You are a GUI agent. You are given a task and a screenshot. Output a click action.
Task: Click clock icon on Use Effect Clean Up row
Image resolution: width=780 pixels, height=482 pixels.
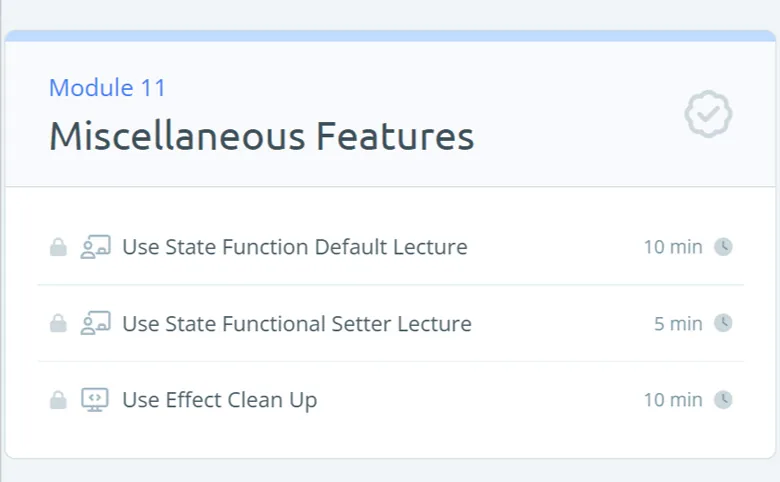click(723, 400)
